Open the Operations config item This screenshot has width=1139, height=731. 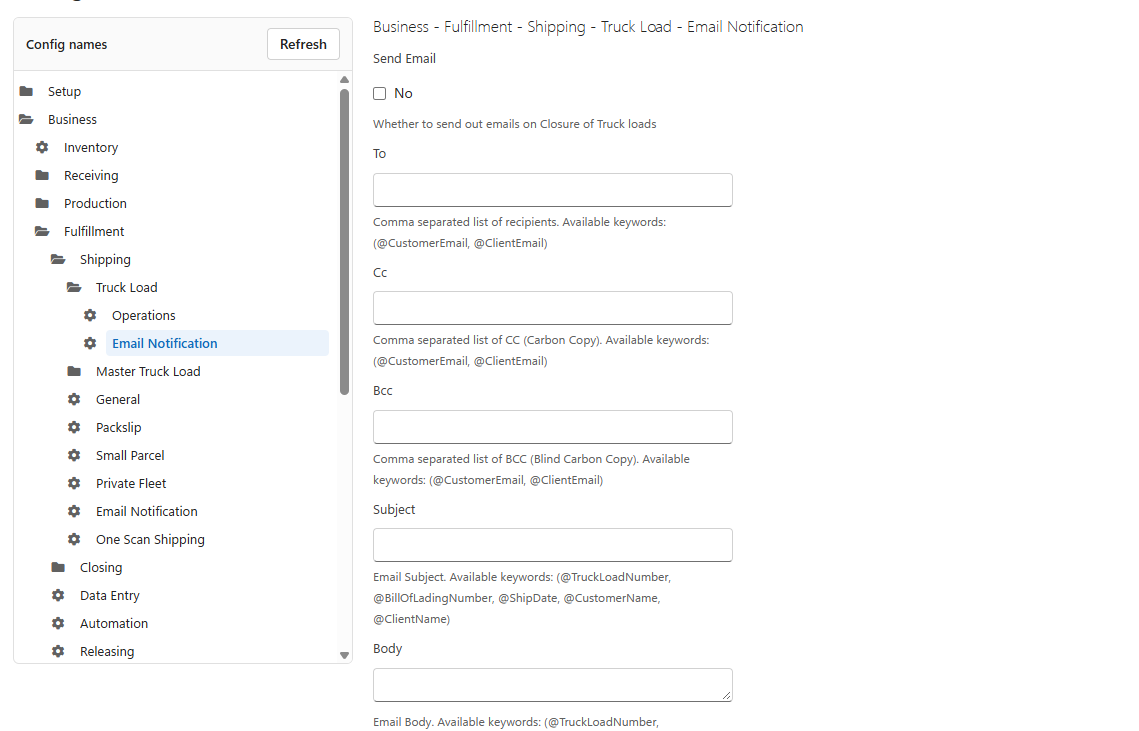[x=144, y=315]
